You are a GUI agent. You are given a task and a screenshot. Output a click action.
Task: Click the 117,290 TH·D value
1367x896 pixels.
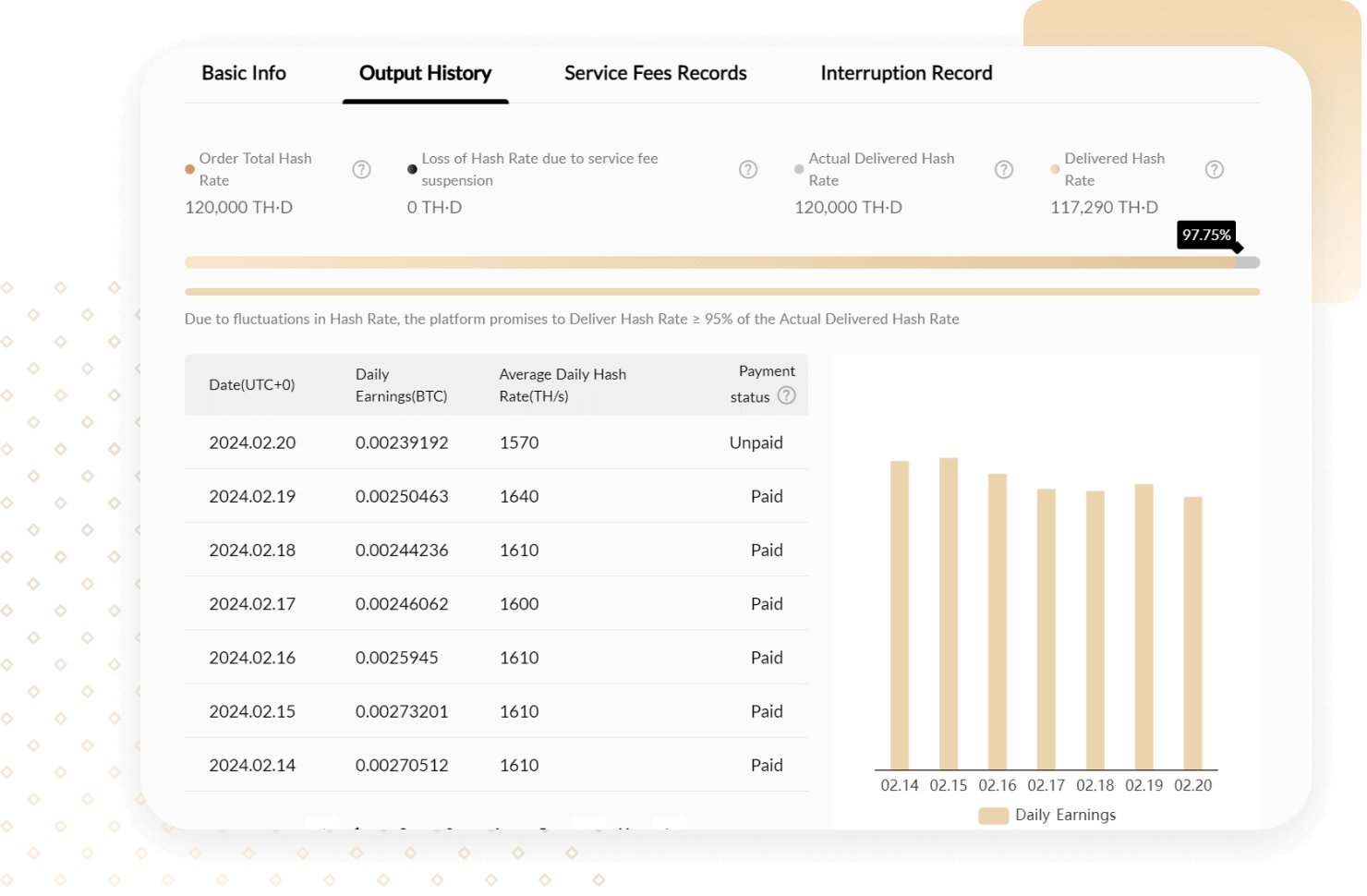pyautogui.click(x=1104, y=207)
